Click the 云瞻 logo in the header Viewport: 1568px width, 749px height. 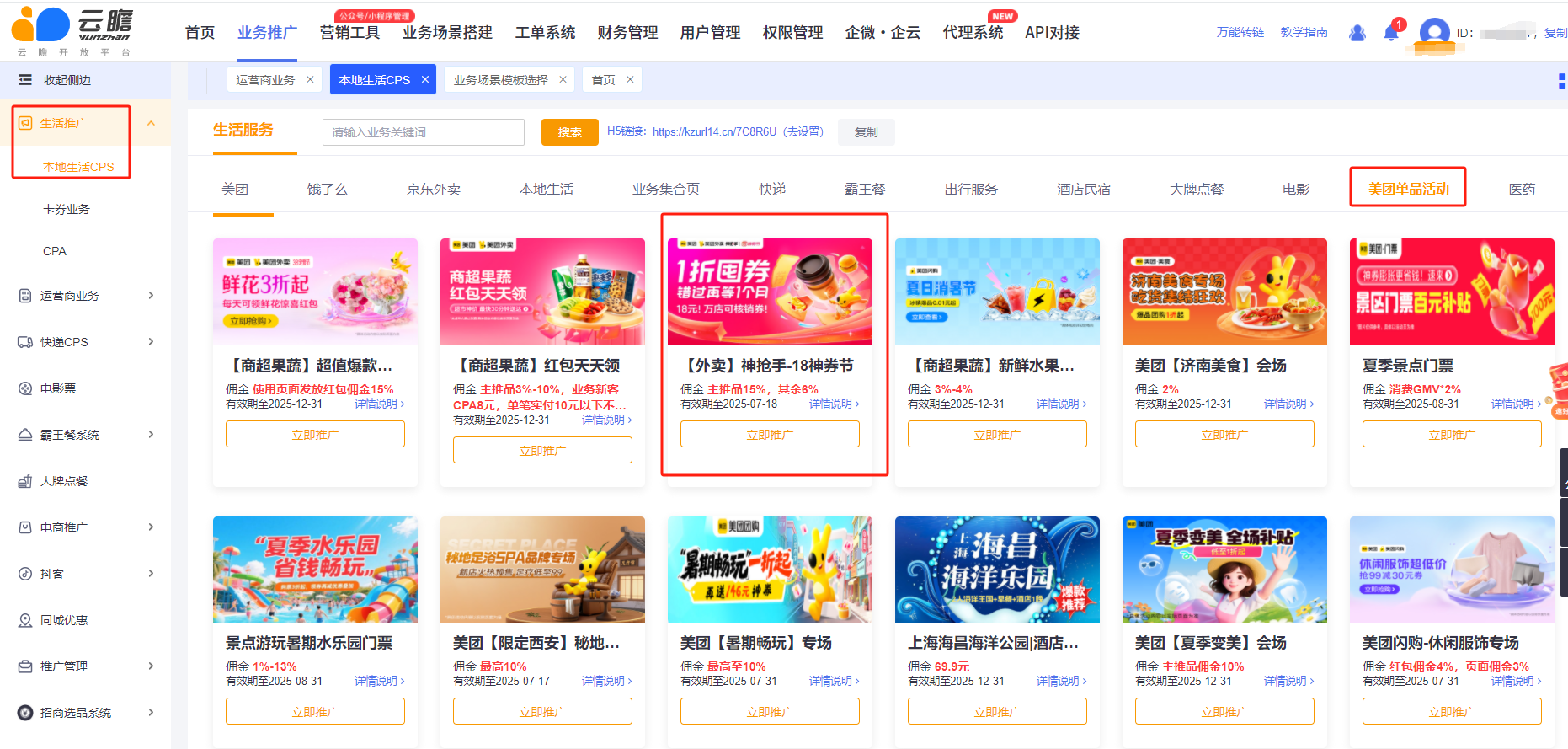[x=72, y=30]
